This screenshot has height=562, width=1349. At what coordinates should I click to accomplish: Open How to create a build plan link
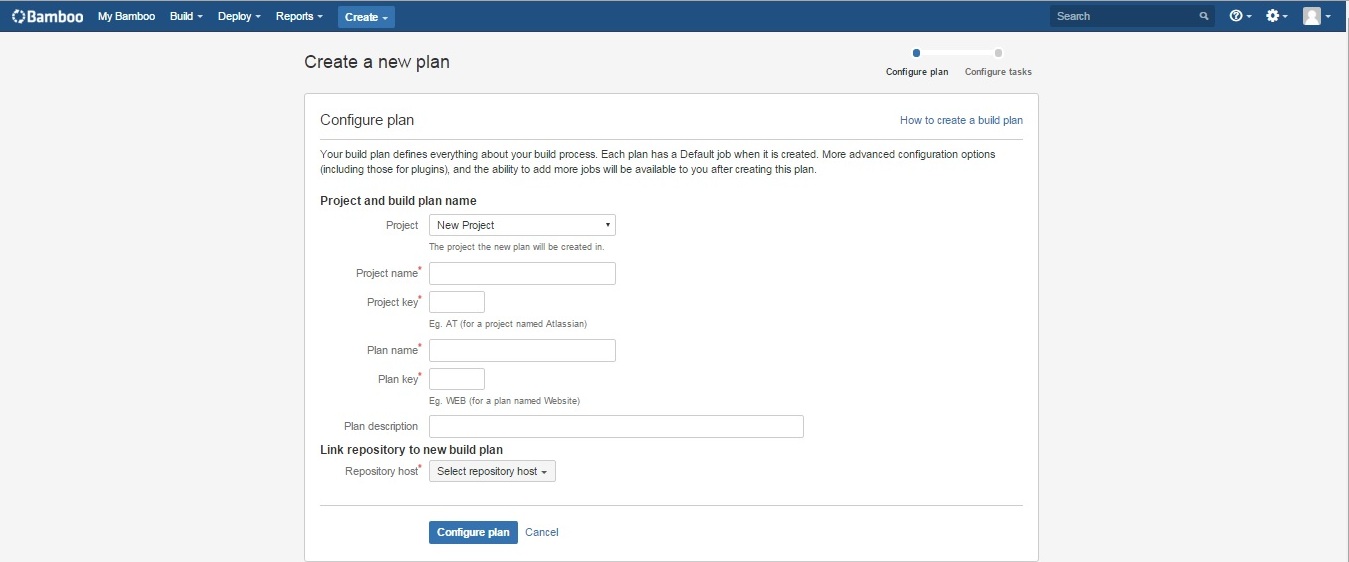[x=961, y=120]
